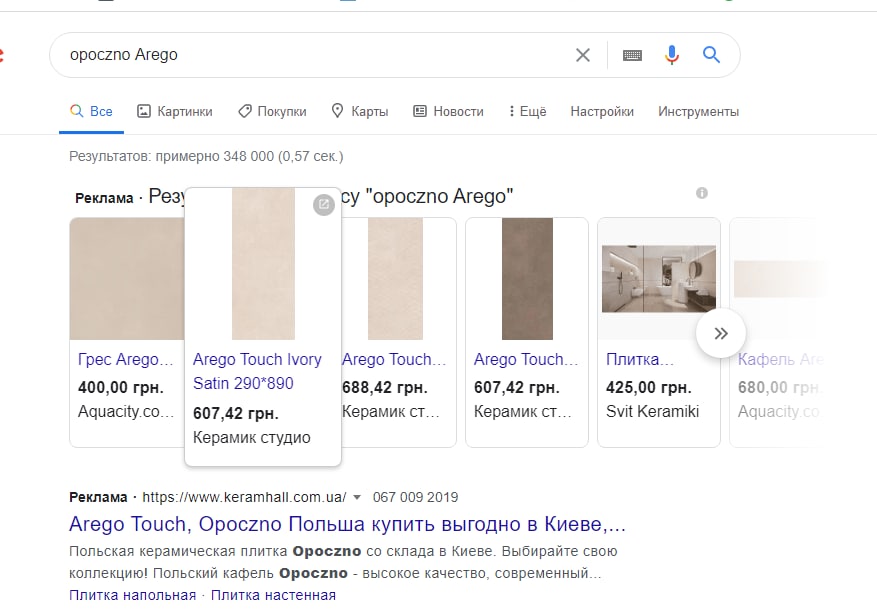This screenshot has width=877, height=609.
Task: Click the '680,00 грн' price on last card
Action: [779, 388]
